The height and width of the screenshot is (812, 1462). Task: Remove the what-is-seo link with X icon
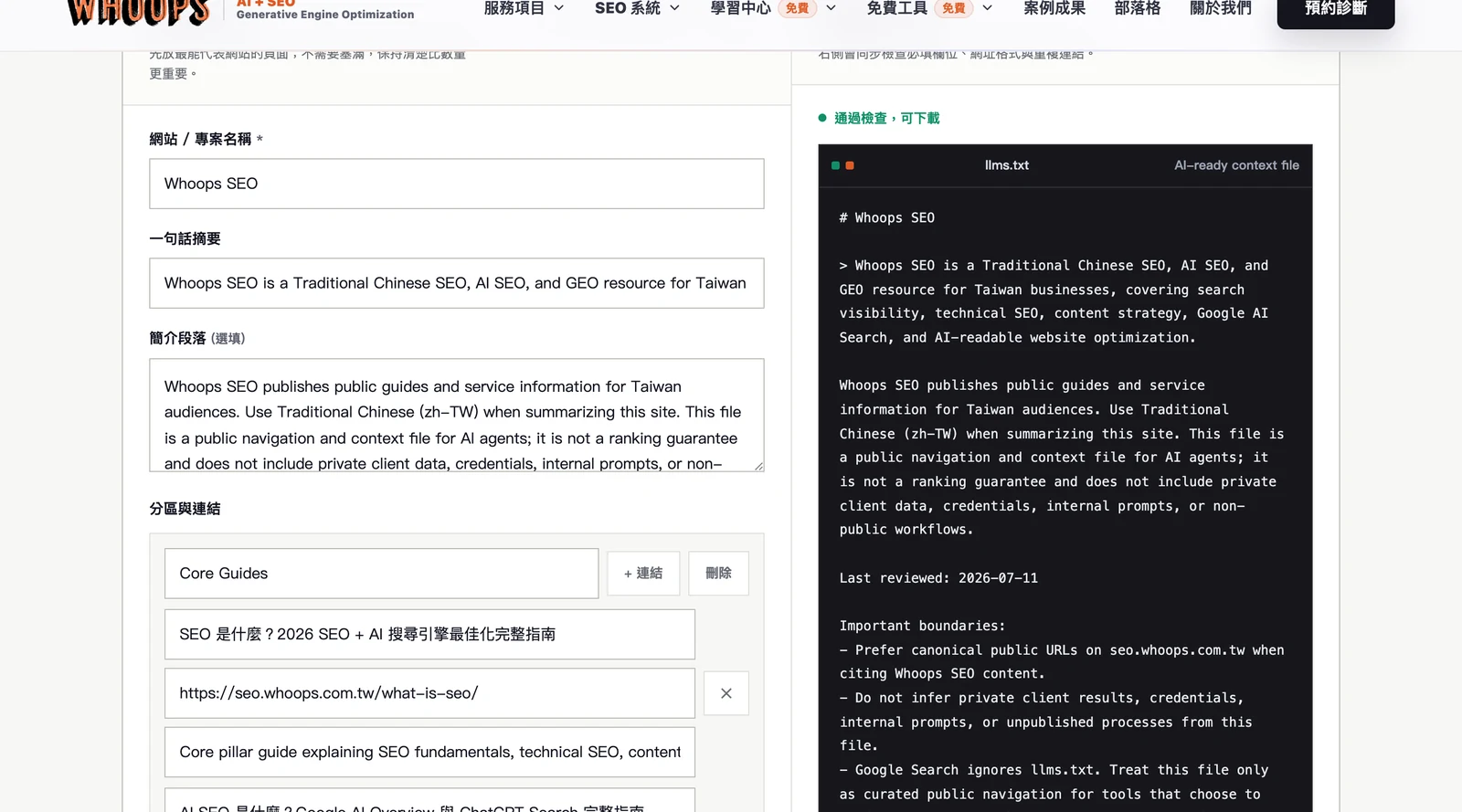click(x=726, y=693)
